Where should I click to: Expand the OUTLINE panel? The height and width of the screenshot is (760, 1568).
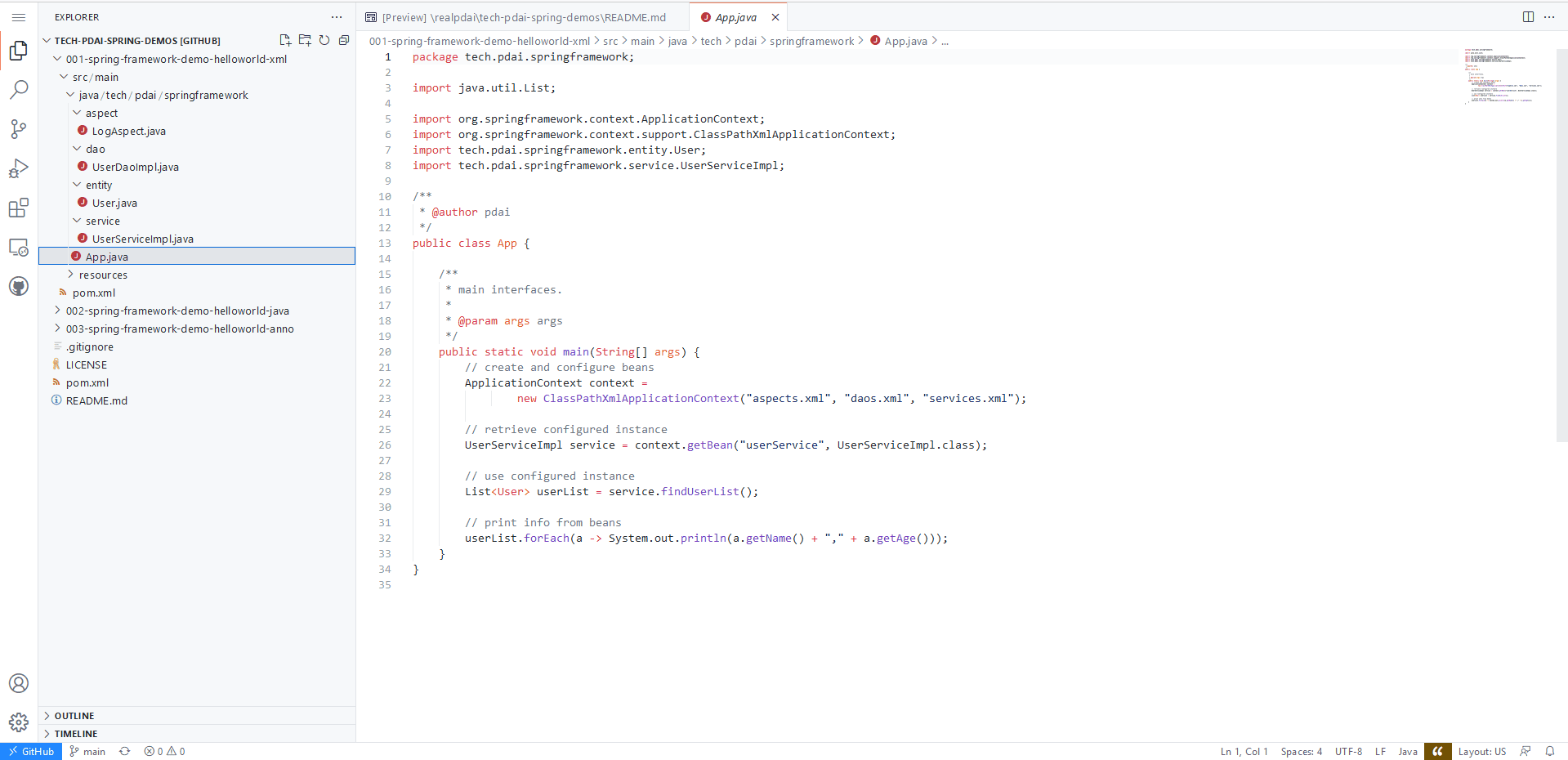pos(74,716)
